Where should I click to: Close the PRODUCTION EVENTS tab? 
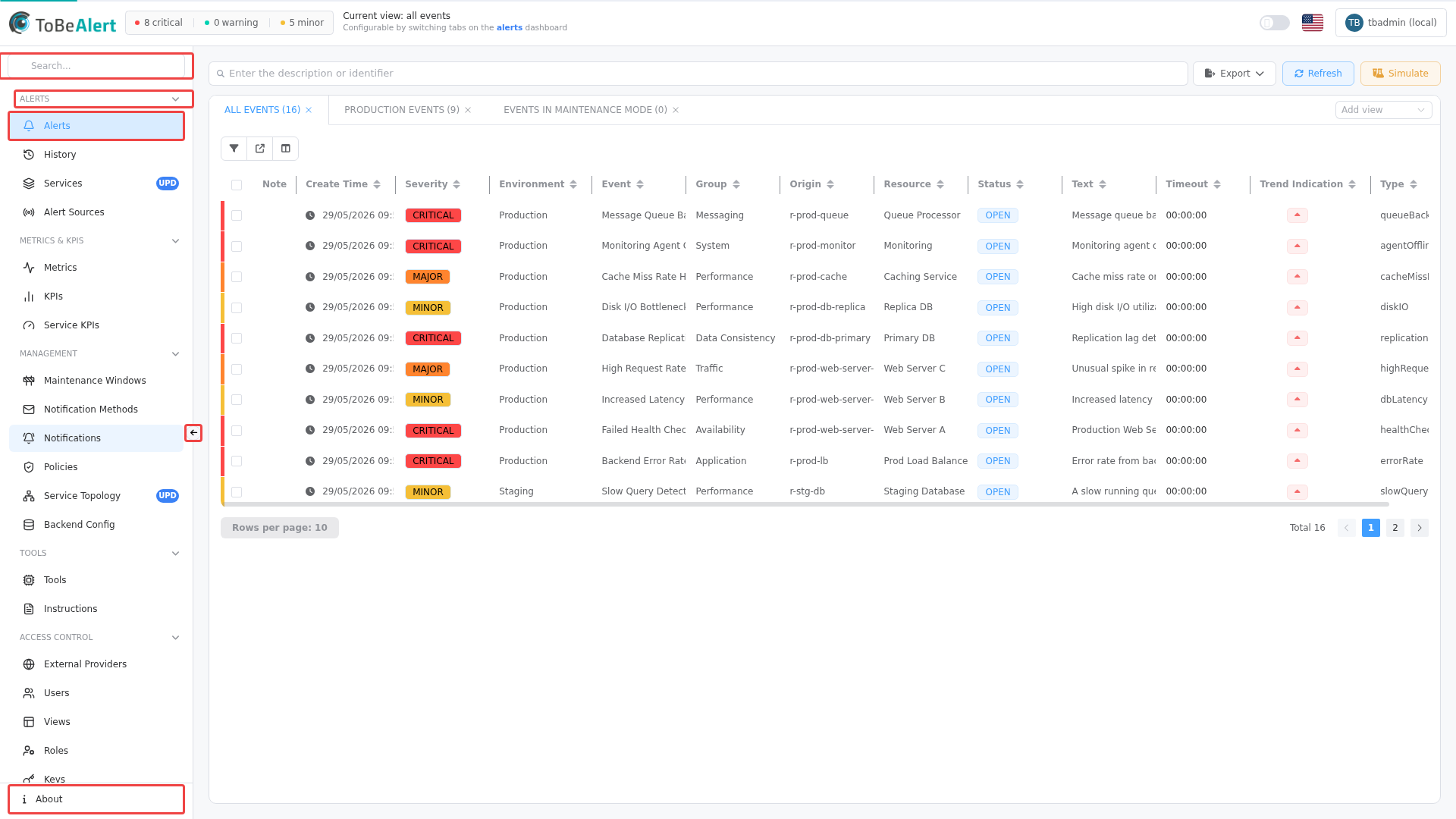click(x=468, y=110)
